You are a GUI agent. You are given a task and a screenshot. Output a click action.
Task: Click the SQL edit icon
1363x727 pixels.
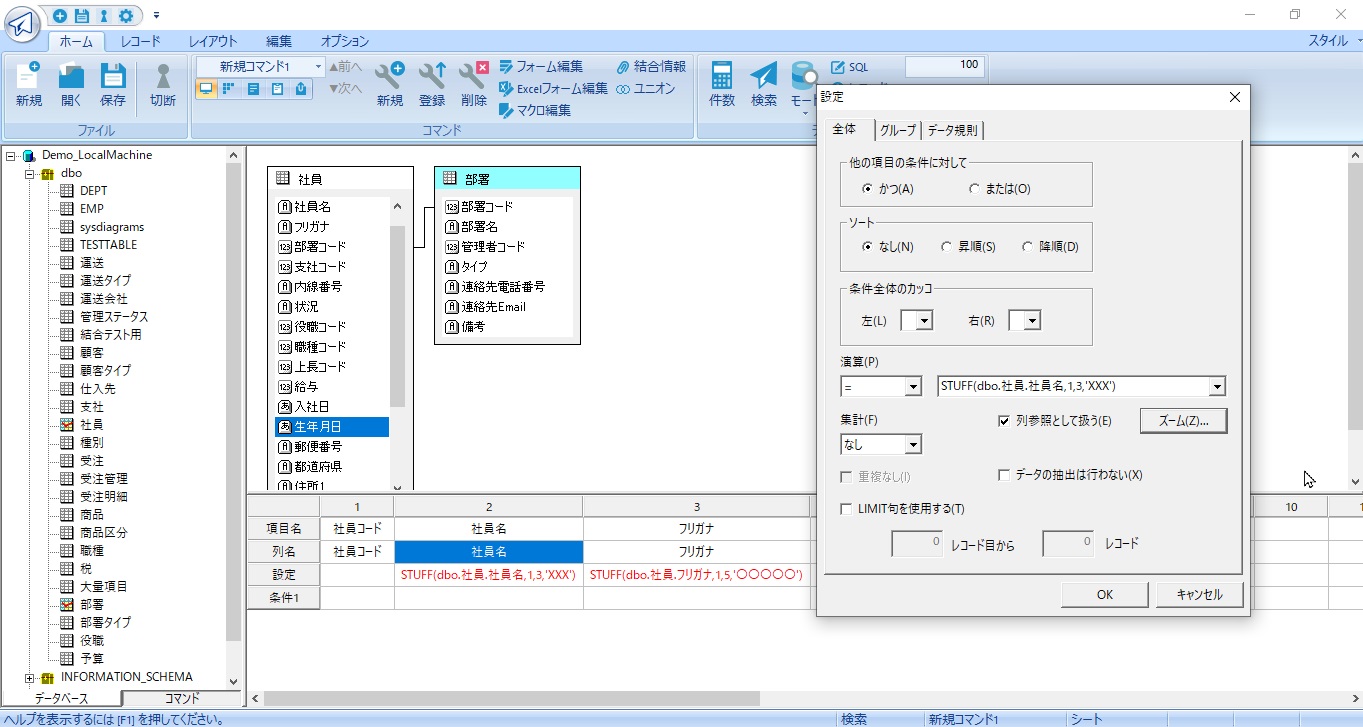(850, 67)
